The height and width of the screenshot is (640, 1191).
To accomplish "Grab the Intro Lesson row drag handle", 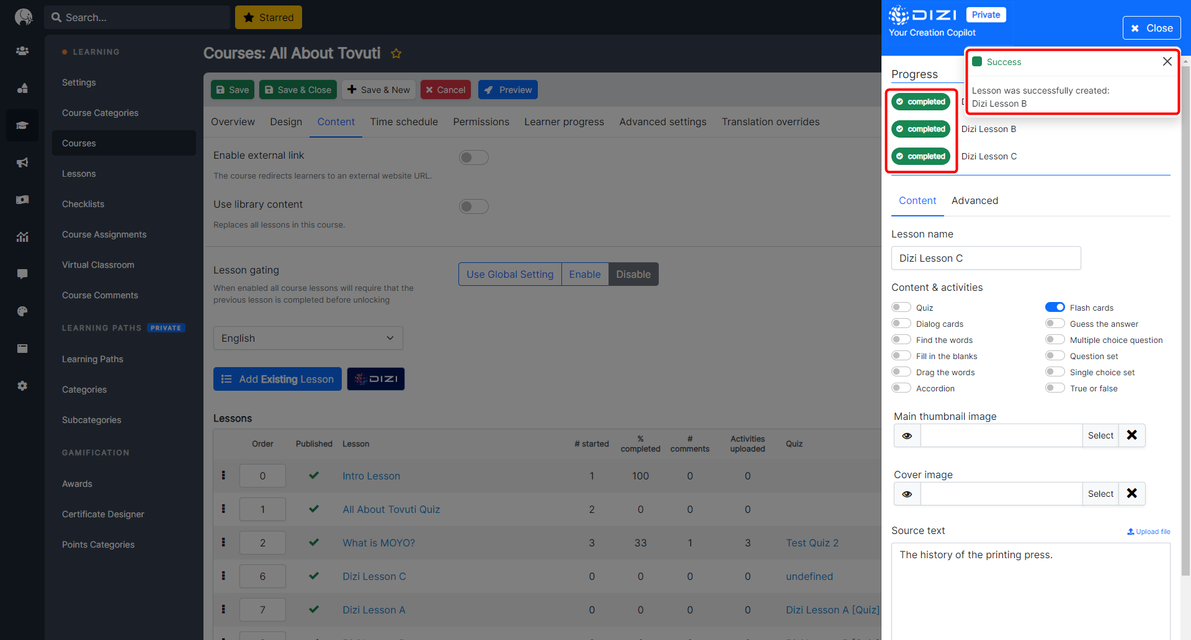I will coord(223,475).
